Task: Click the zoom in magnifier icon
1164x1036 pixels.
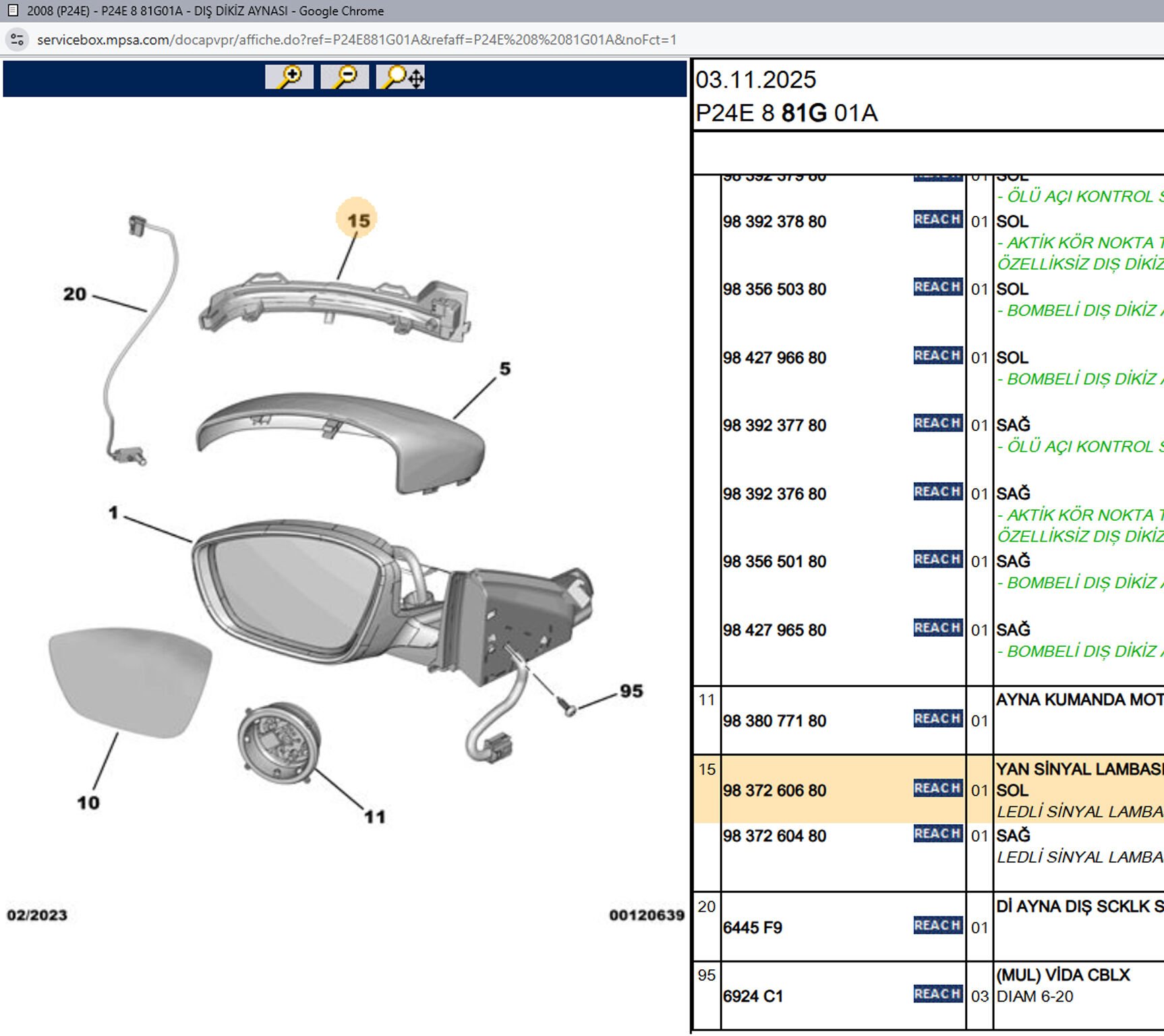Action: pos(289,77)
